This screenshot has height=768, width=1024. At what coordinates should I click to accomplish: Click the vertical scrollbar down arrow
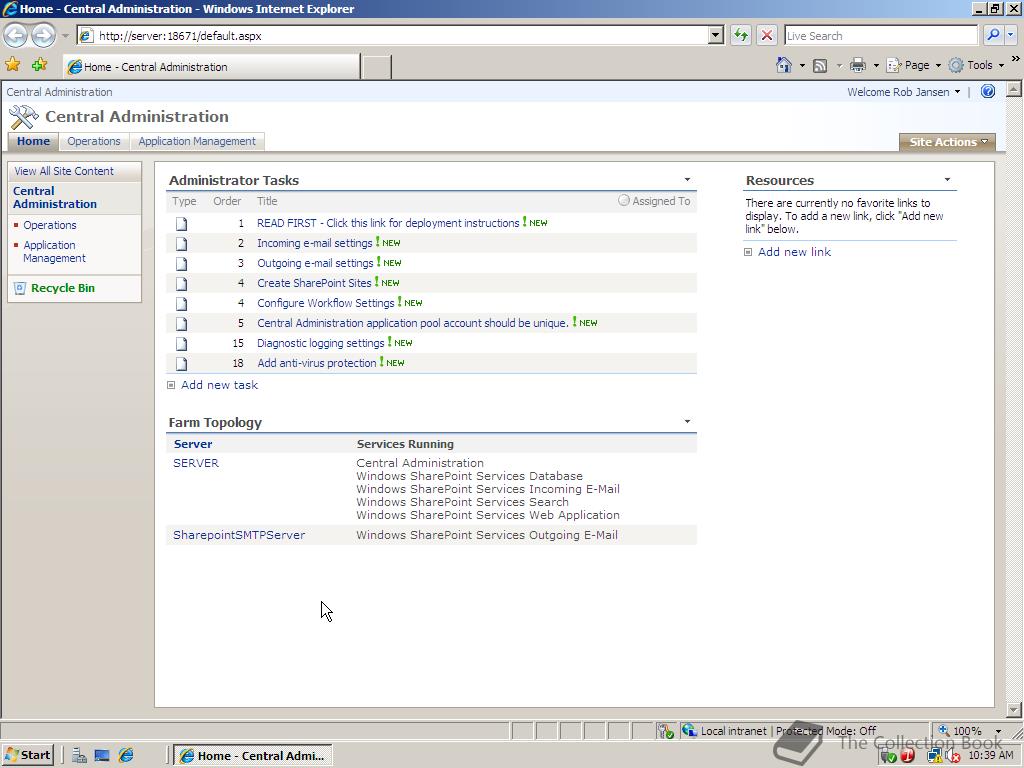tap(1014, 710)
